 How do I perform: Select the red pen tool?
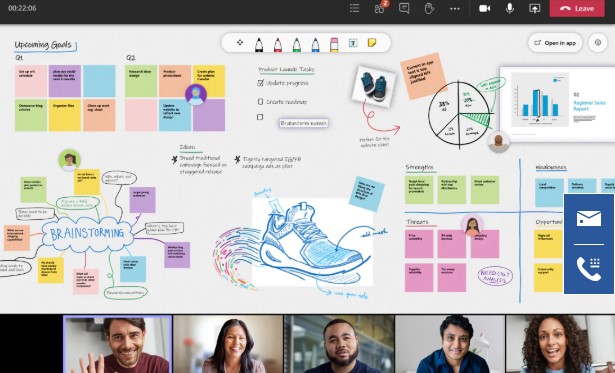(x=278, y=45)
